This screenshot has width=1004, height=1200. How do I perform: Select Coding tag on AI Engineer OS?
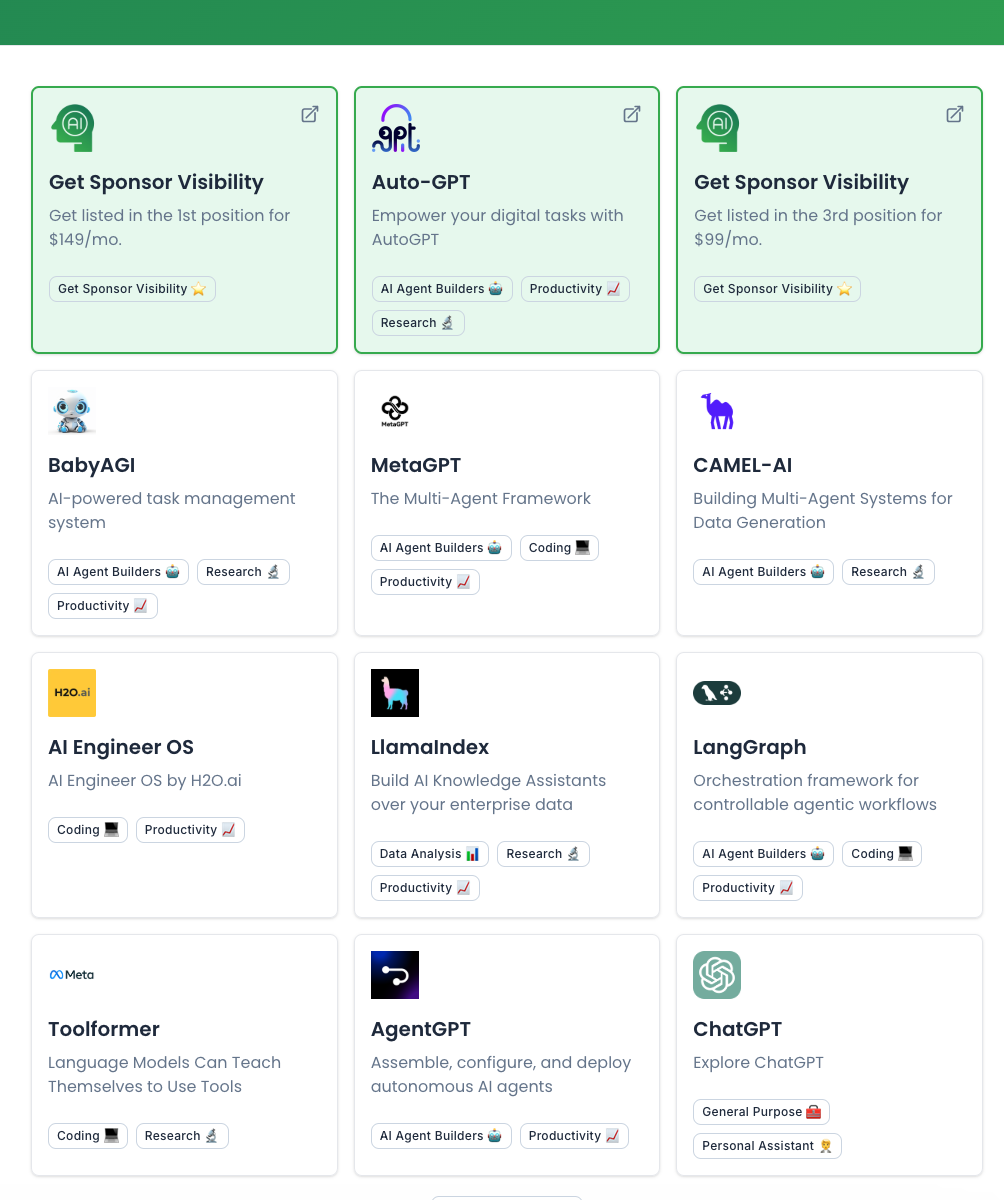point(88,830)
